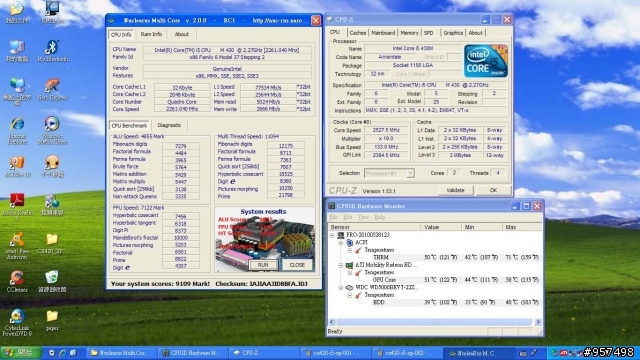Open the Caches tab in CPU-Z
640x360 pixels.
pos(358,33)
